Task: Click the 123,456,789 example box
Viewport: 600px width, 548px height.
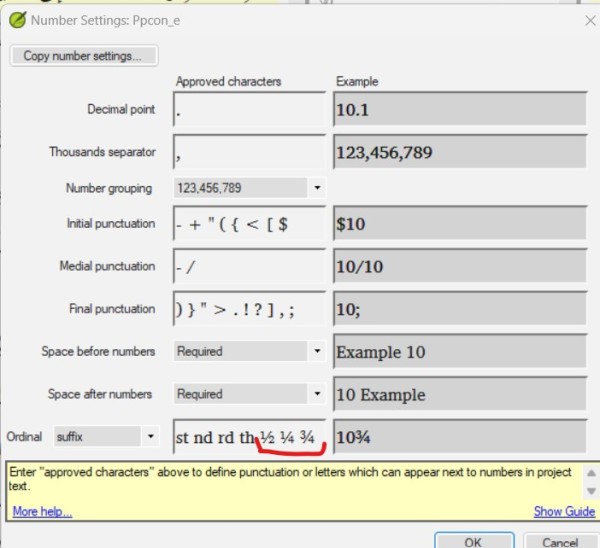Action: click(460, 152)
